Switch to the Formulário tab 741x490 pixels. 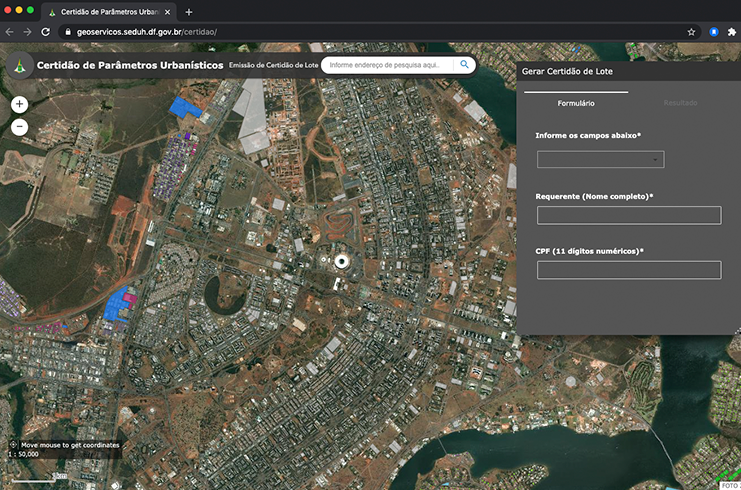(576, 103)
